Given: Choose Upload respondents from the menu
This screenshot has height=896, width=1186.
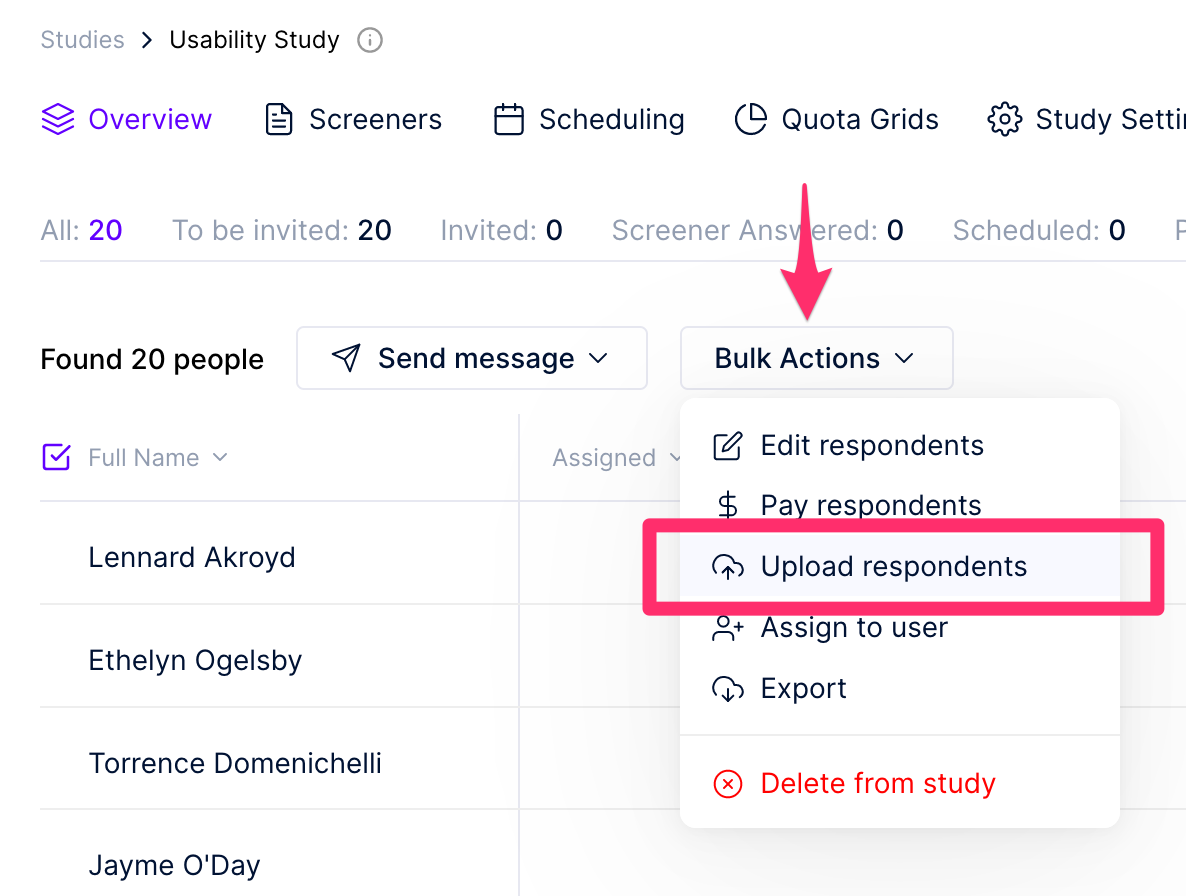Looking at the screenshot, I should (893, 567).
